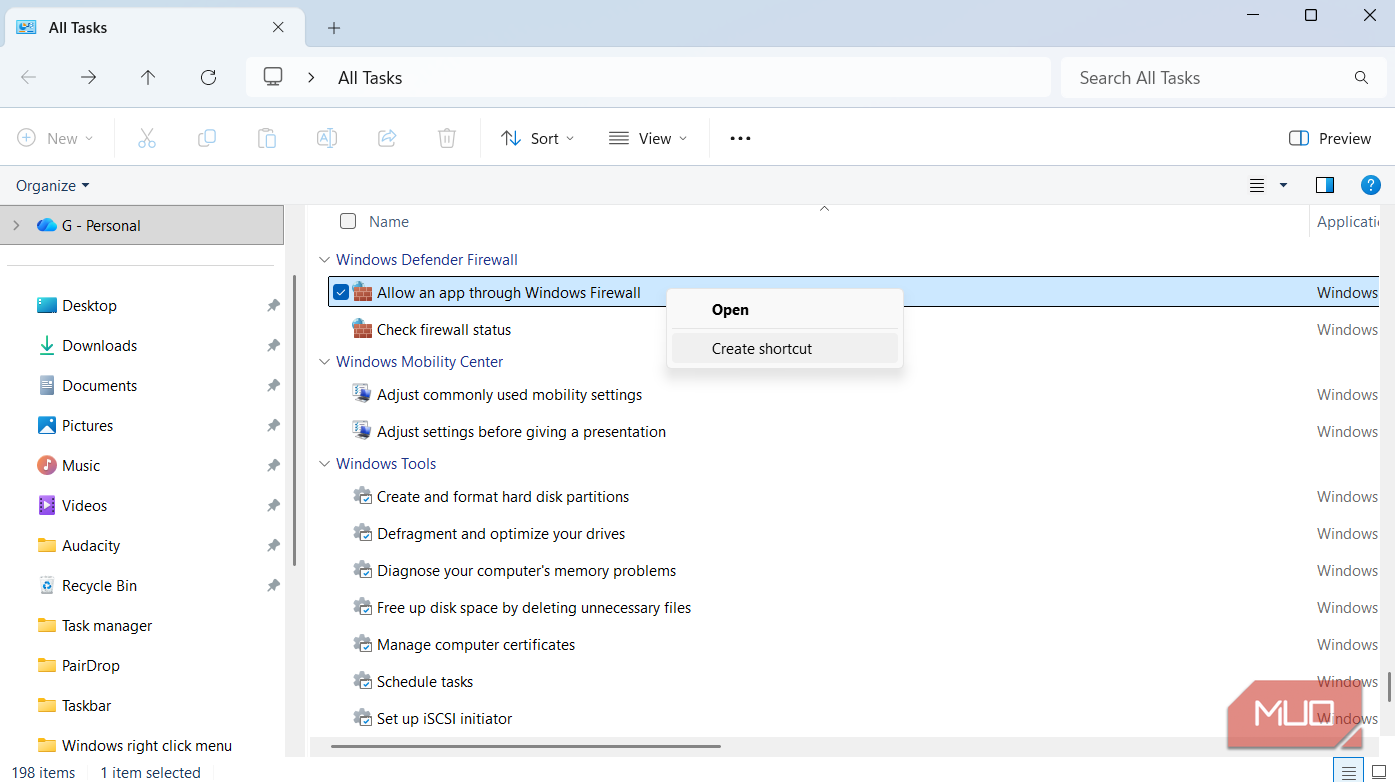
Task: Click the Pictures icon in sidebar
Action: point(47,425)
